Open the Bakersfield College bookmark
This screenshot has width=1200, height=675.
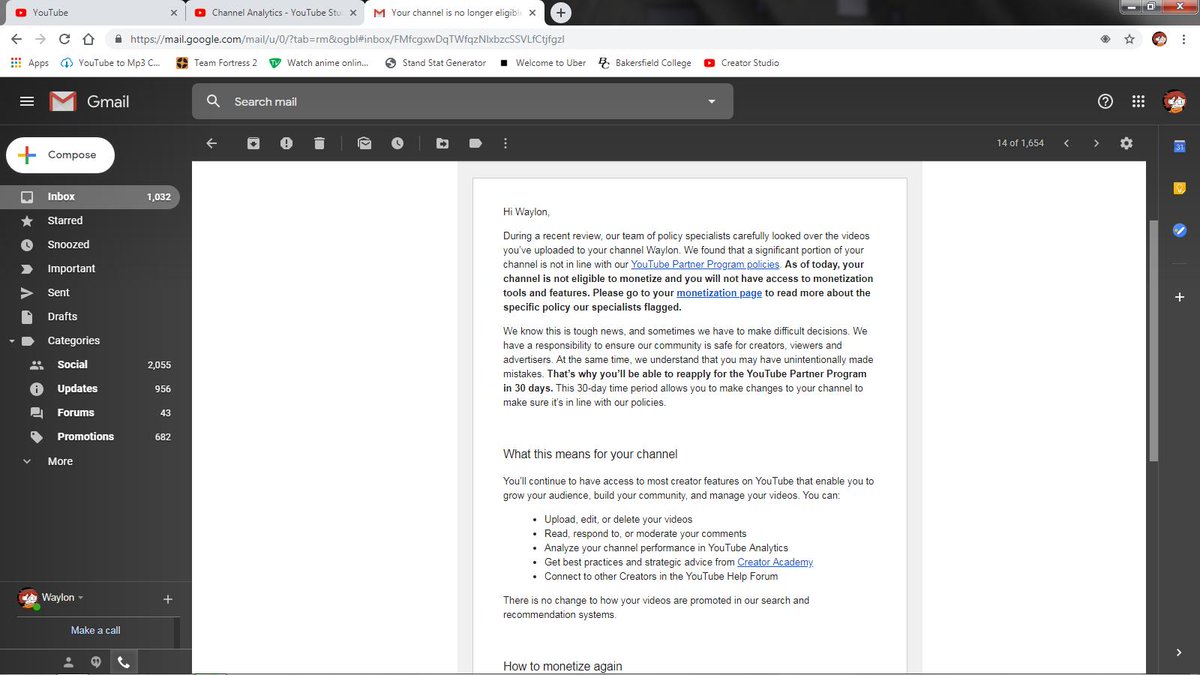click(645, 63)
